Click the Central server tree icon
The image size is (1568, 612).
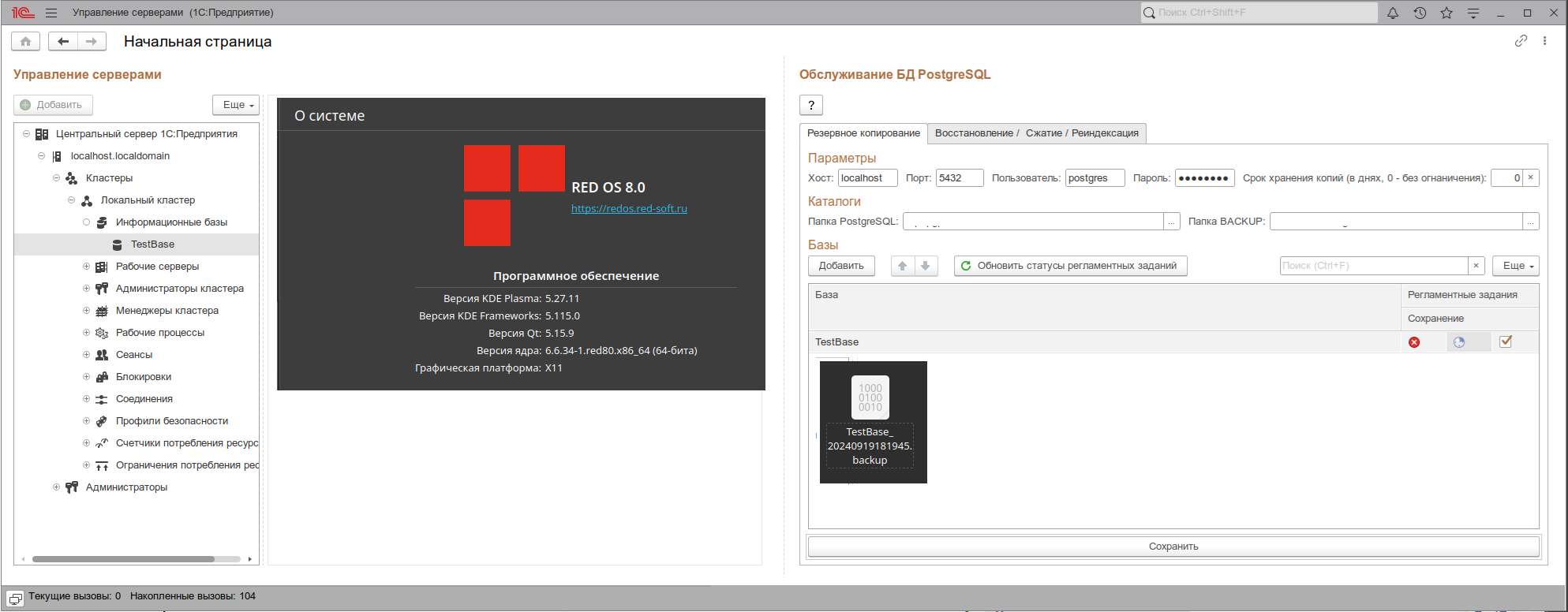(42, 134)
